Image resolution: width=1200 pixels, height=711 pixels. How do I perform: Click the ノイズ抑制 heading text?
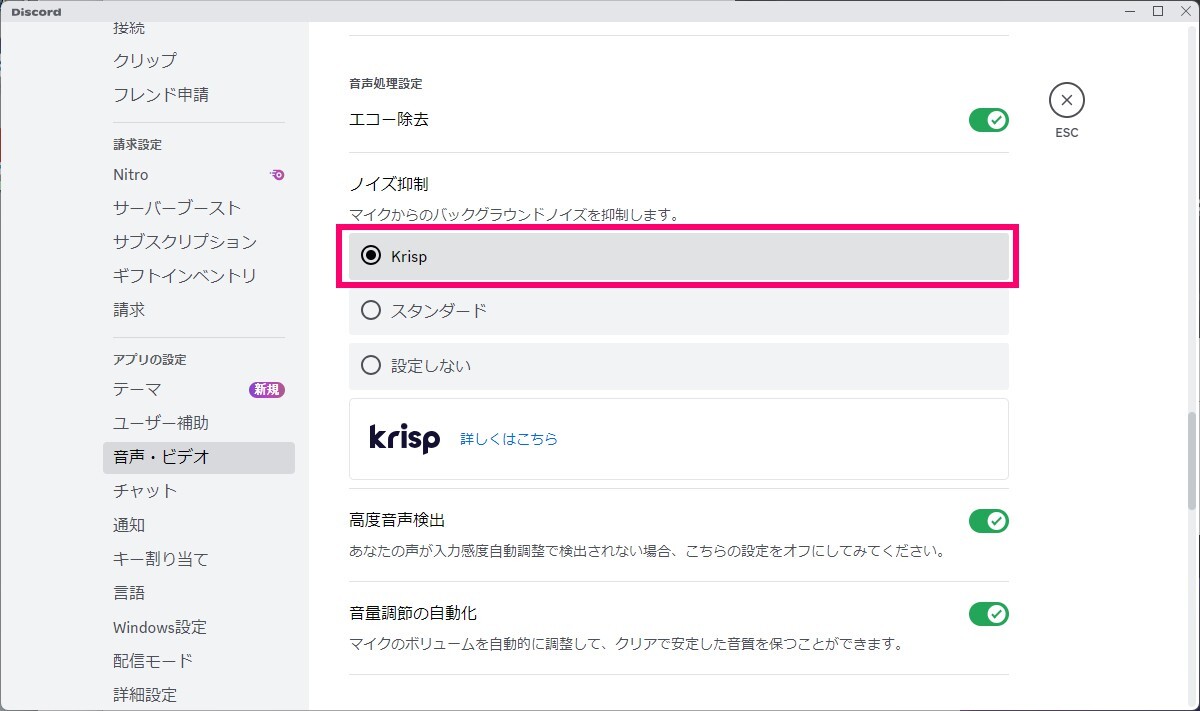[389, 185]
